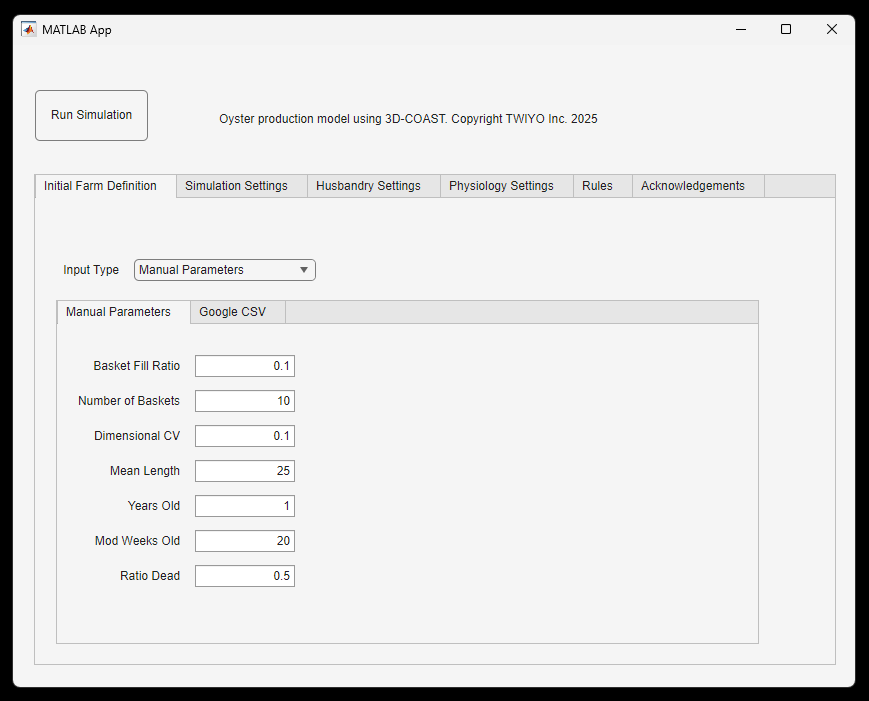869x701 pixels.
Task: Select the Manual Parameters sub-tab
Action: (x=120, y=312)
